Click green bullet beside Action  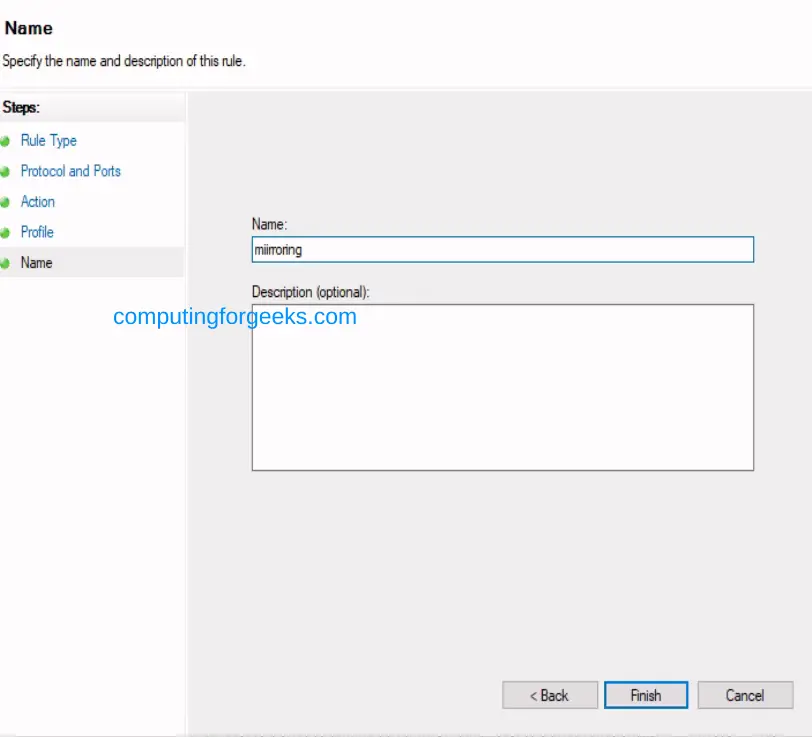coord(5,202)
